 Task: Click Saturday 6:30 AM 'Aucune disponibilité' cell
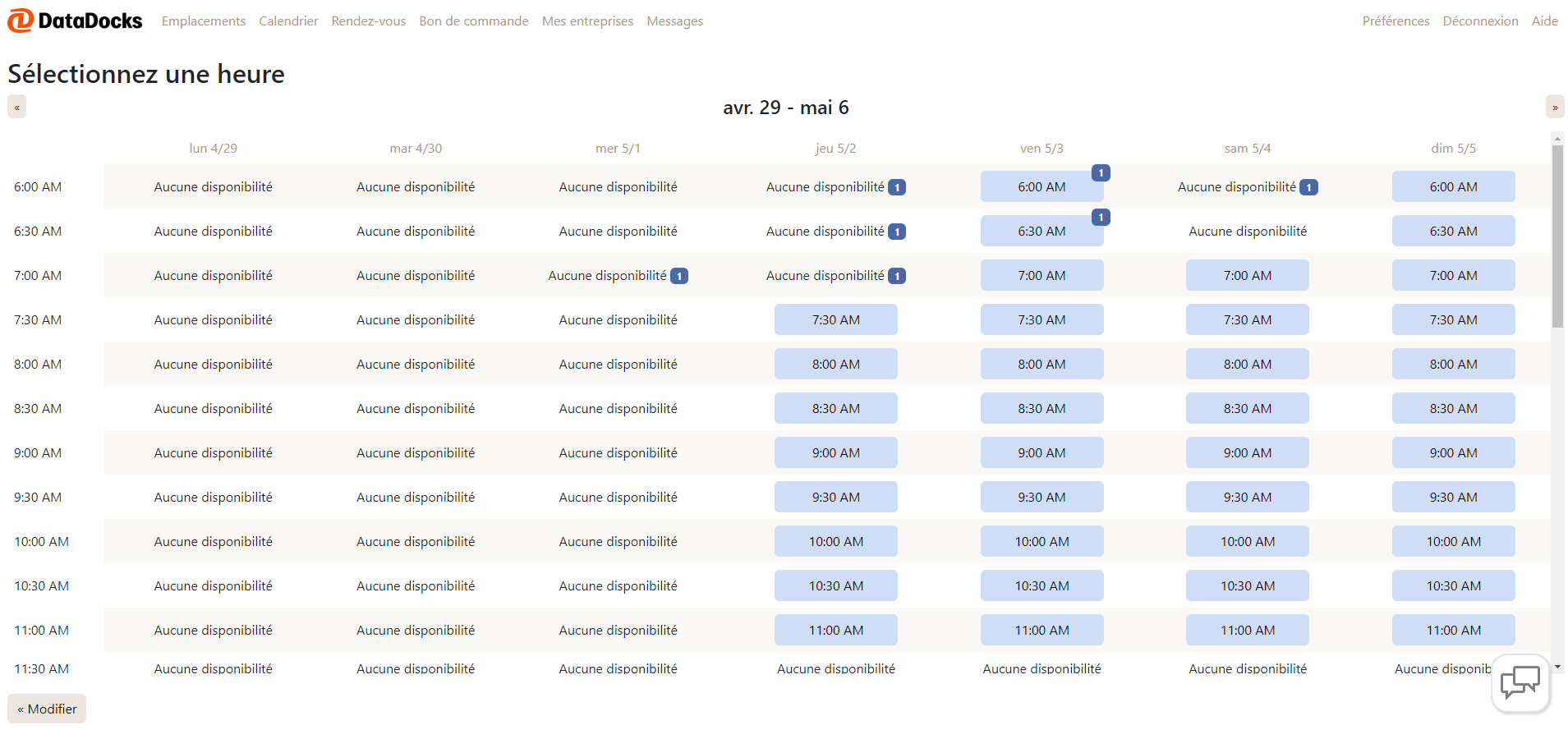tap(1247, 232)
